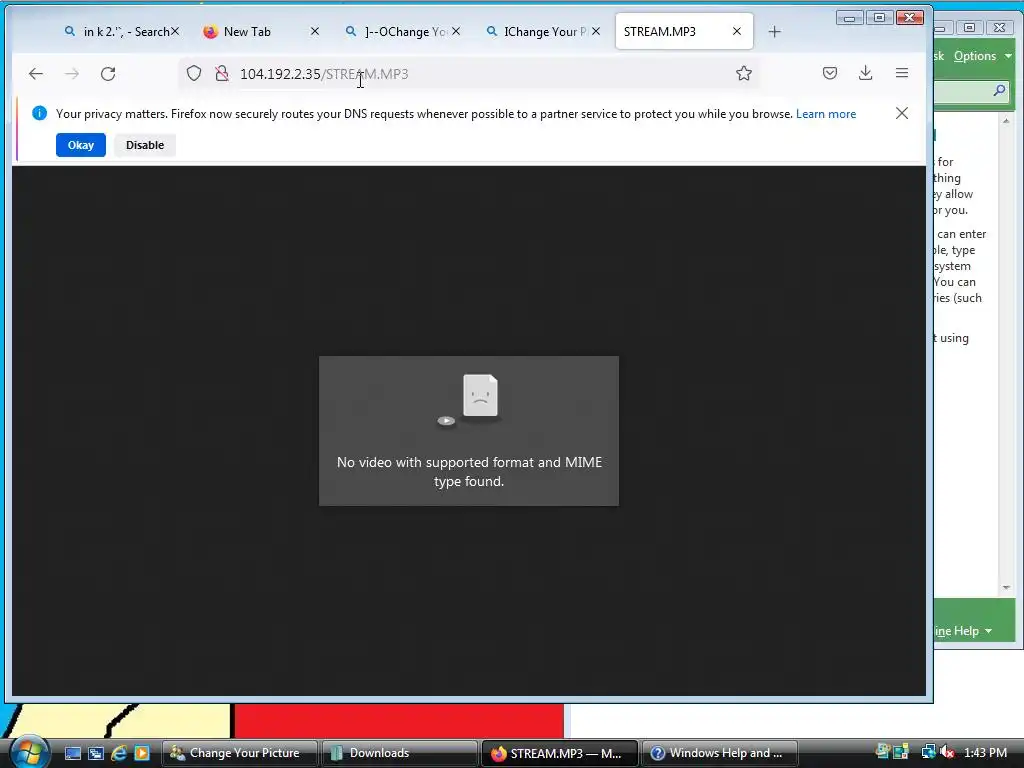
Task: Open Windows Help and Support taskbar button
Action: click(719, 753)
